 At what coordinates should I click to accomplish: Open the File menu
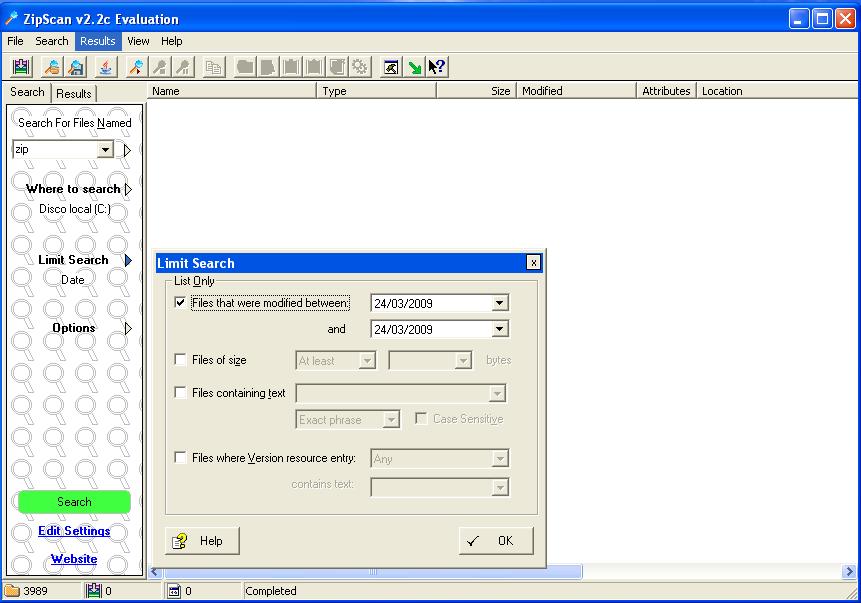pos(15,41)
